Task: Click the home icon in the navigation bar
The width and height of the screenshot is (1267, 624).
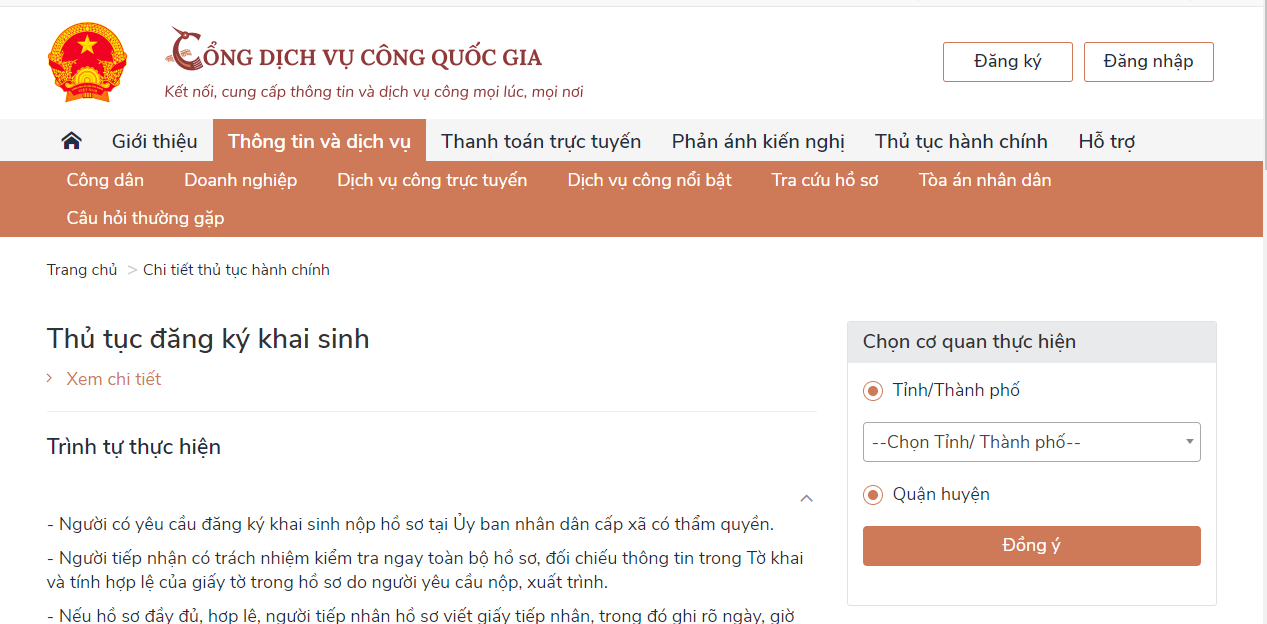Action: (x=70, y=140)
